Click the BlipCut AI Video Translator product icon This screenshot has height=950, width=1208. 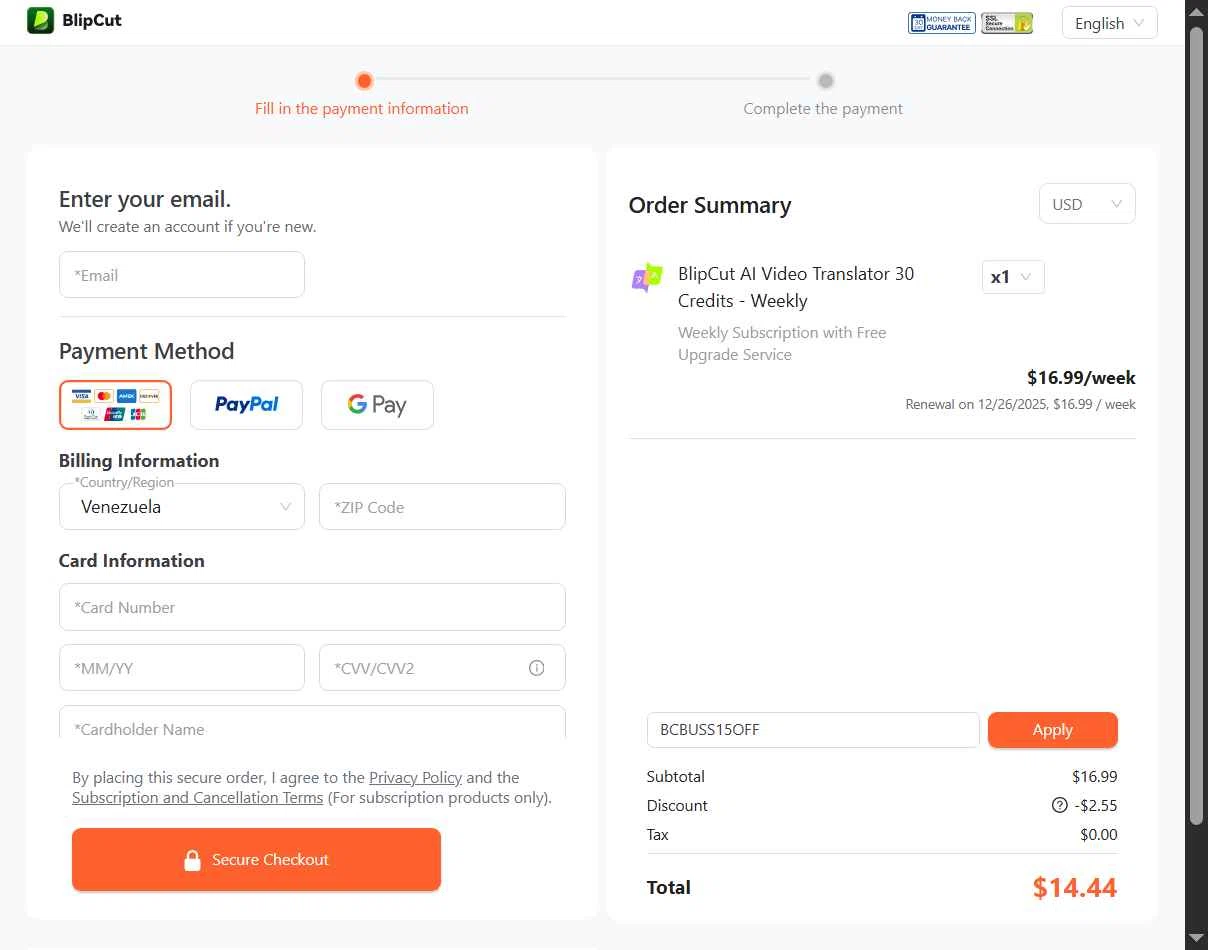647,277
